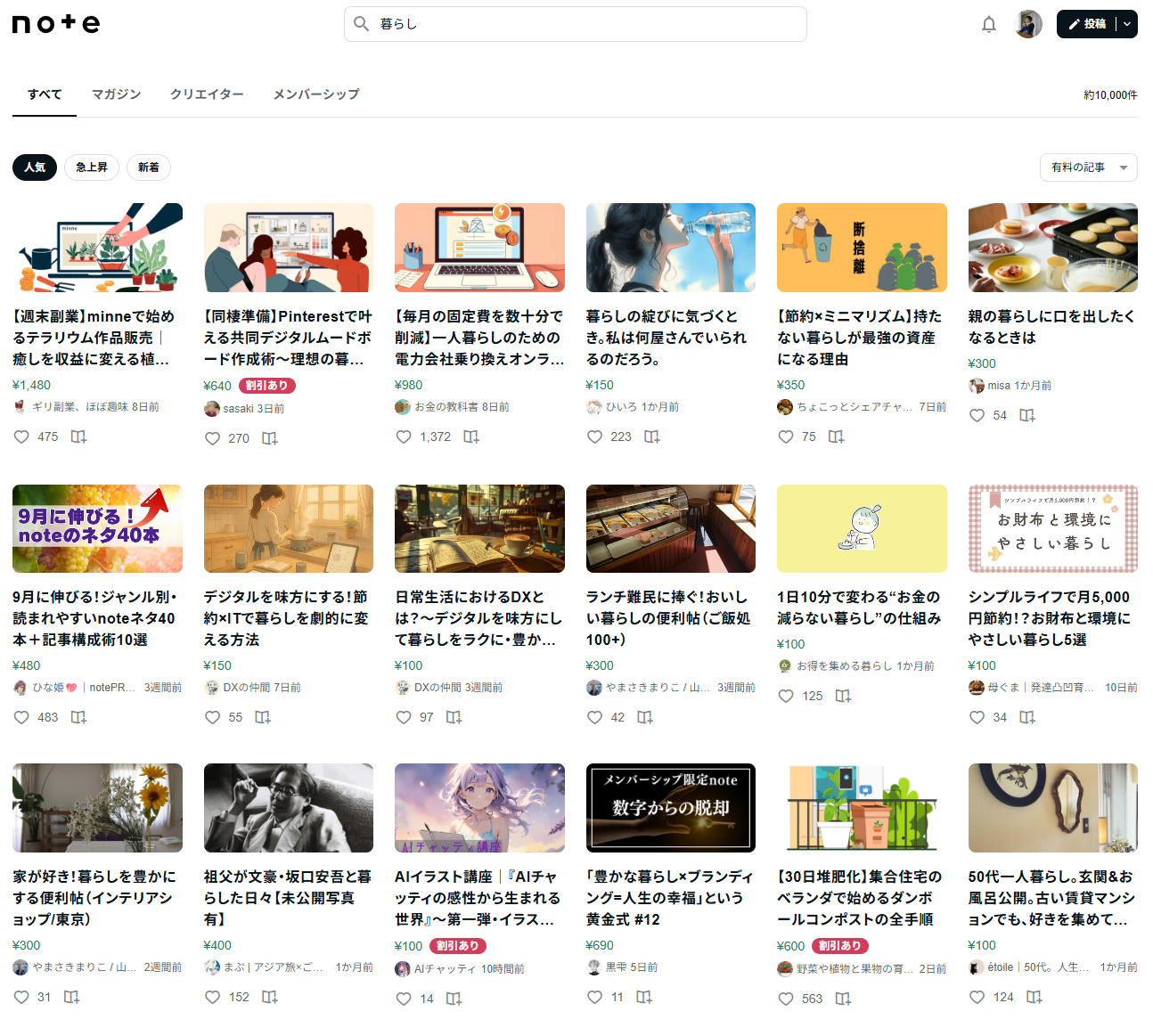
Task: Switch sorting to 新着
Action: coord(149,167)
